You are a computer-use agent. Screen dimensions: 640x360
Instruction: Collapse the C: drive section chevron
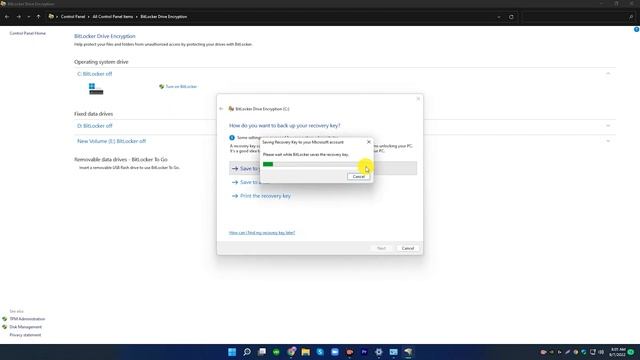[608, 73]
